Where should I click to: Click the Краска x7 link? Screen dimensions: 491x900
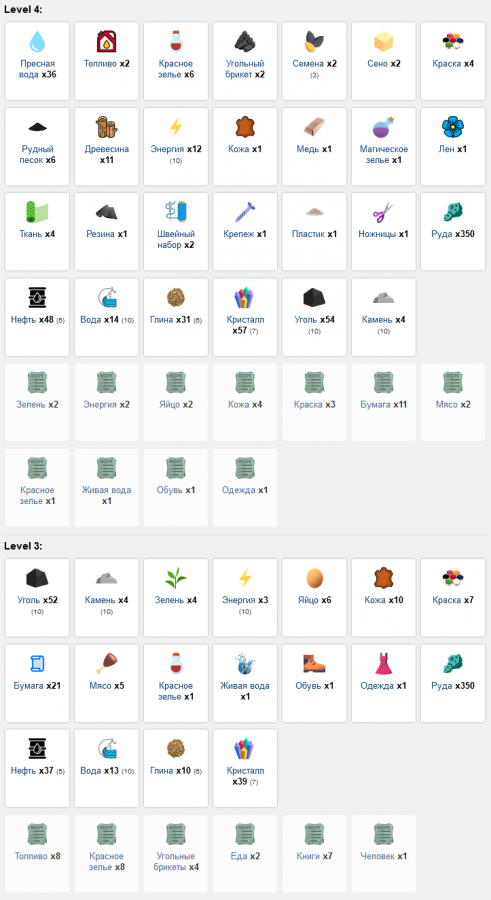pos(453,600)
